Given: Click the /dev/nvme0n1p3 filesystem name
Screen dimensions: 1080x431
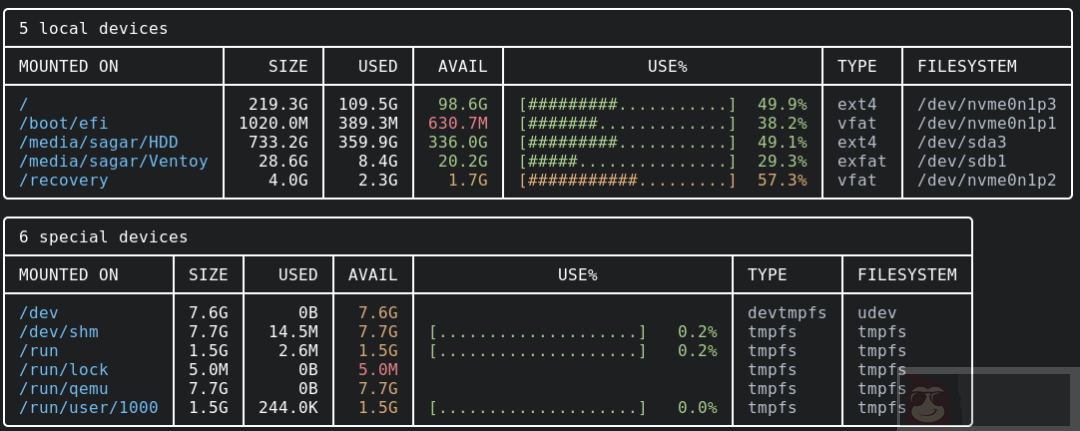Looking at the screenshot, I should (x=986, y=104).
